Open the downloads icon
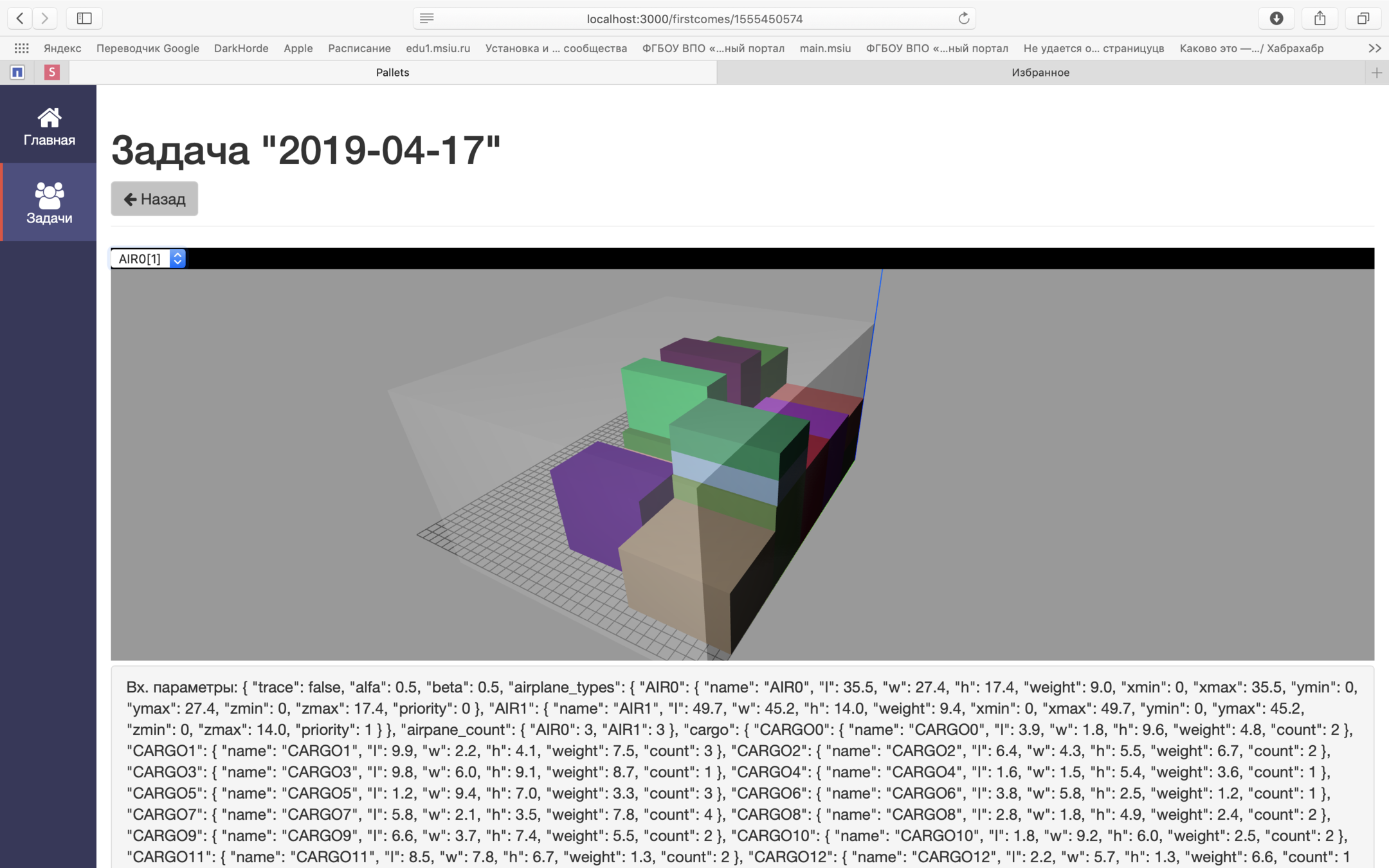 pyautogui.click(x=1276, y=18)
